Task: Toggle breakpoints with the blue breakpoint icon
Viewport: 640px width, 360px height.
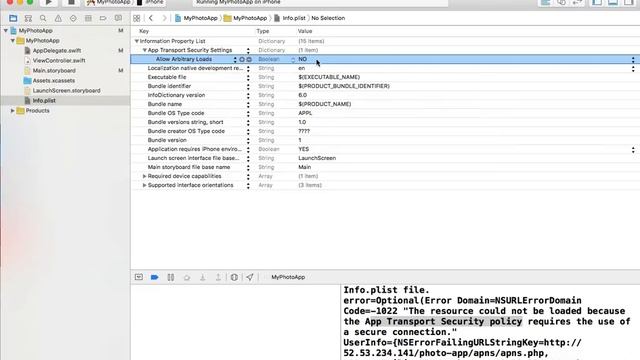Action: point(154,277)
